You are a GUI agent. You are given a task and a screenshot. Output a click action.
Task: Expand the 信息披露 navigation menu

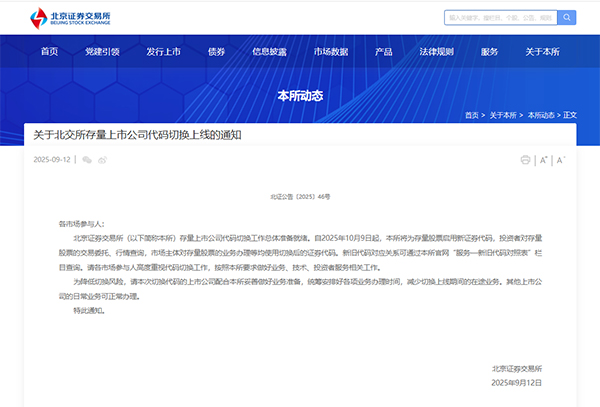(x=269, y=51)
